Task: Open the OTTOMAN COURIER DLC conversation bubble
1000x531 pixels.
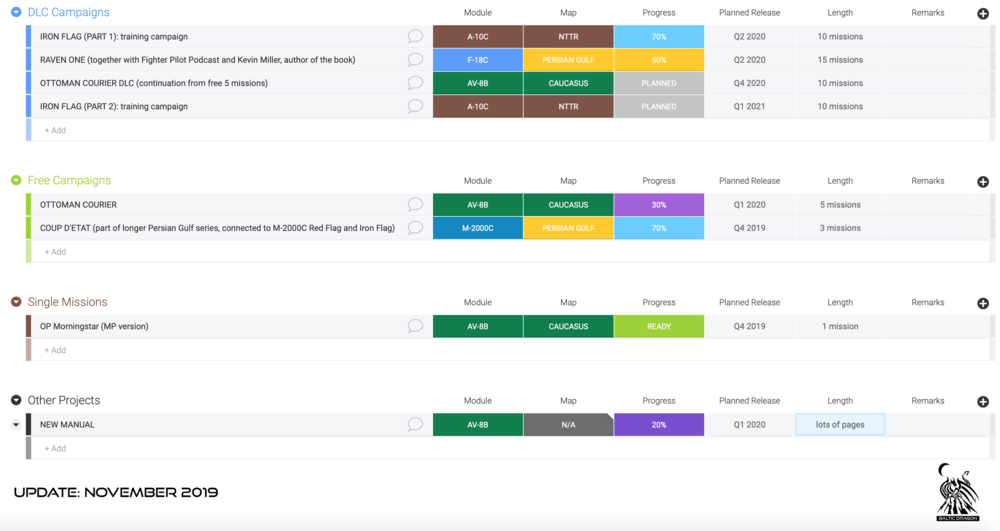Action: (x=415, y=83)
